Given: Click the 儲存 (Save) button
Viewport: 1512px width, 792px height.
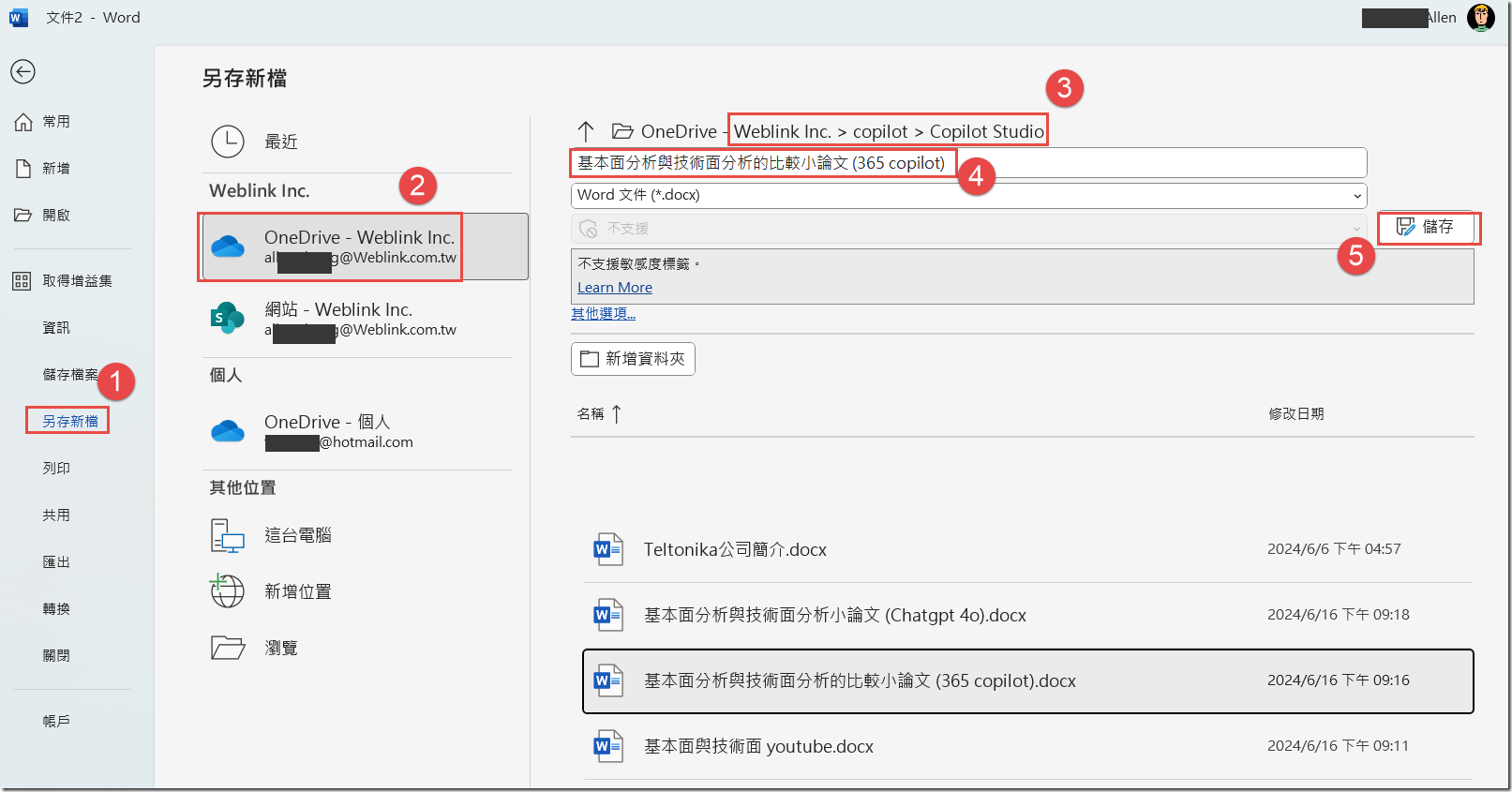Looking at the screenshot, I should [1426, 227].
